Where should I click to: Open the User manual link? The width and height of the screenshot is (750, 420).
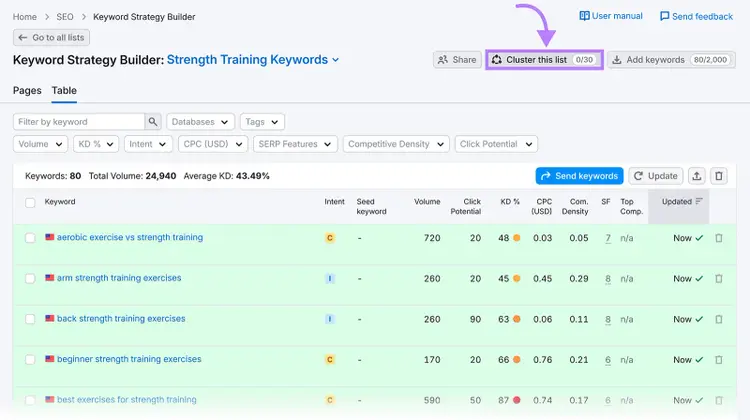[611, 16]
